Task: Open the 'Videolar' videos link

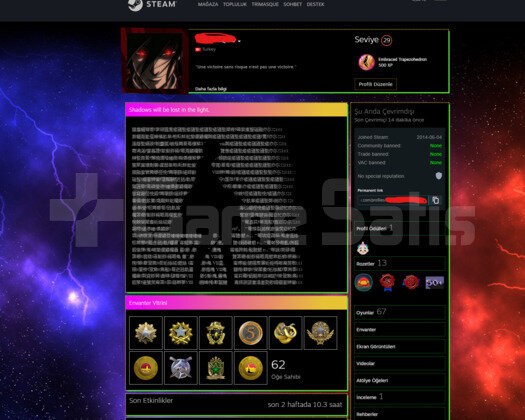Action: pos(399,363)
